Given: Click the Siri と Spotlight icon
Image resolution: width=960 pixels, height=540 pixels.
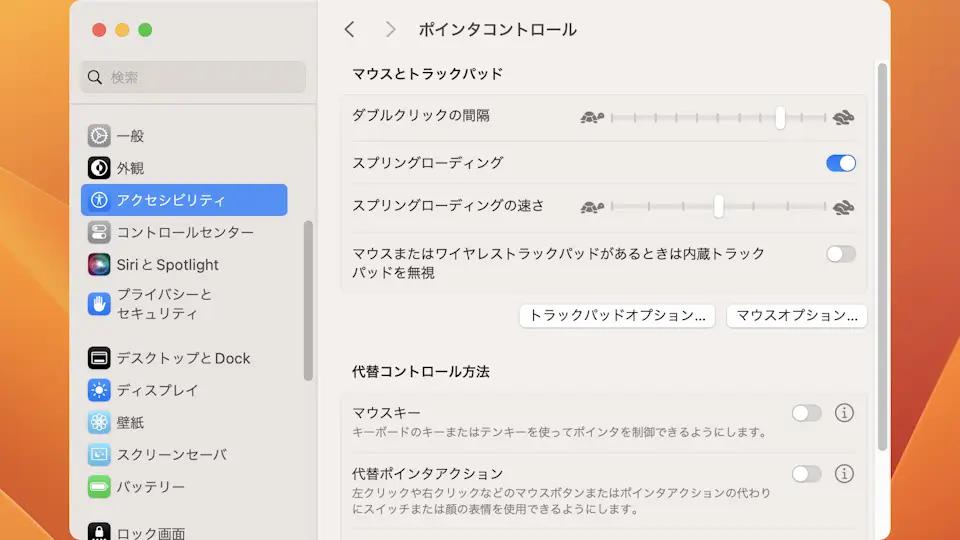Looking at the screenshot, I should [x=99, y=265].
